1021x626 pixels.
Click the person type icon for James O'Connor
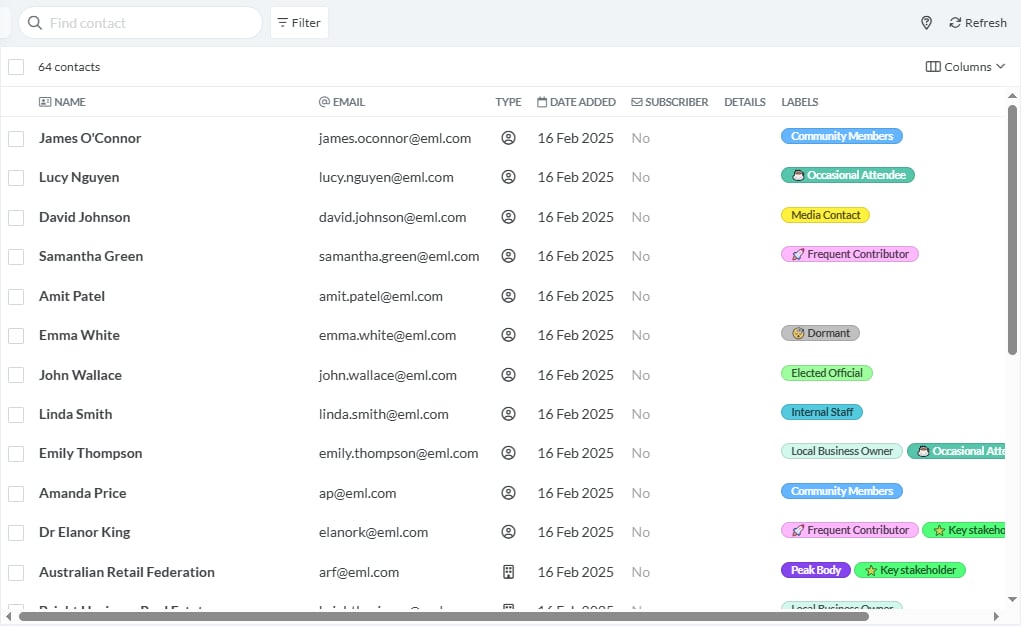click(509, 138)
